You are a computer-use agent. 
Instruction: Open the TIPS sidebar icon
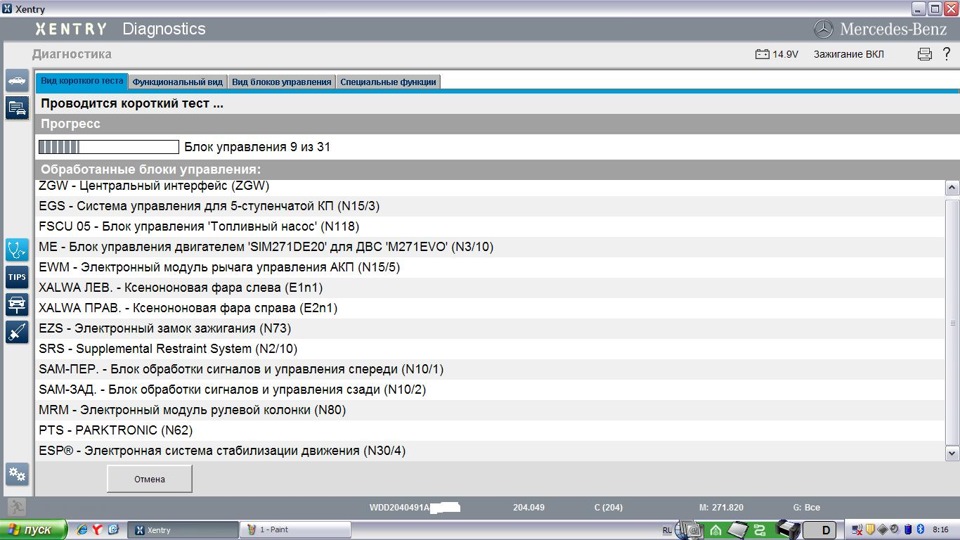pyautogui.click(x=17, y=277)
